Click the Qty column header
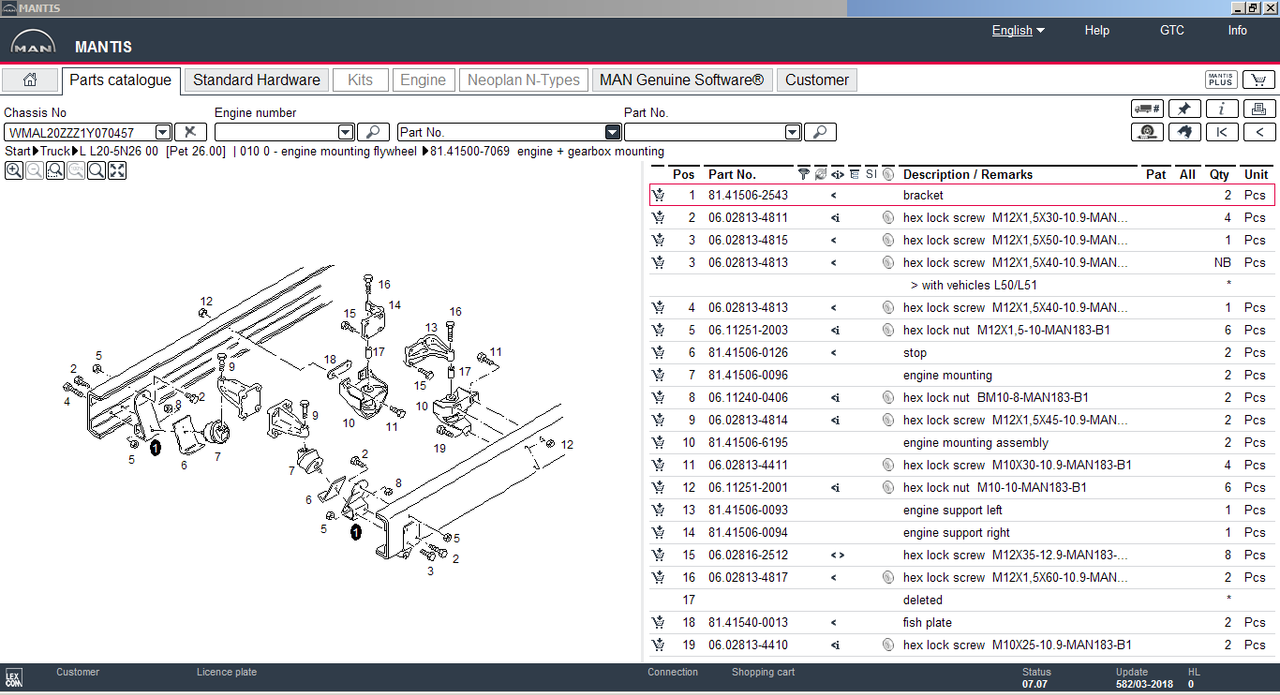 click(1219, 174)
